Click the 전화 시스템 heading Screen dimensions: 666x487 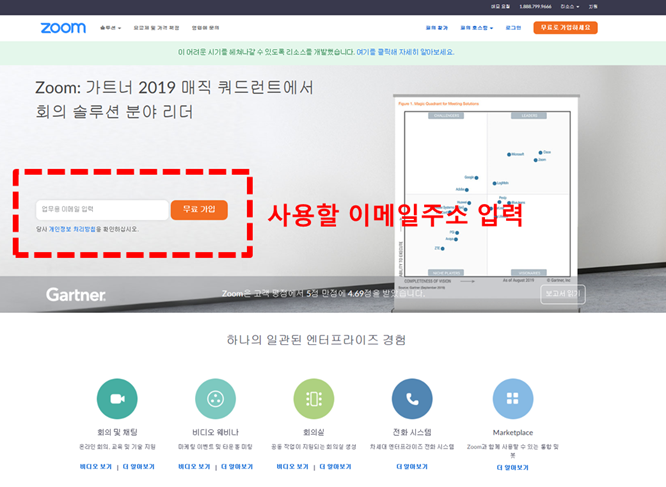point(412,432)
